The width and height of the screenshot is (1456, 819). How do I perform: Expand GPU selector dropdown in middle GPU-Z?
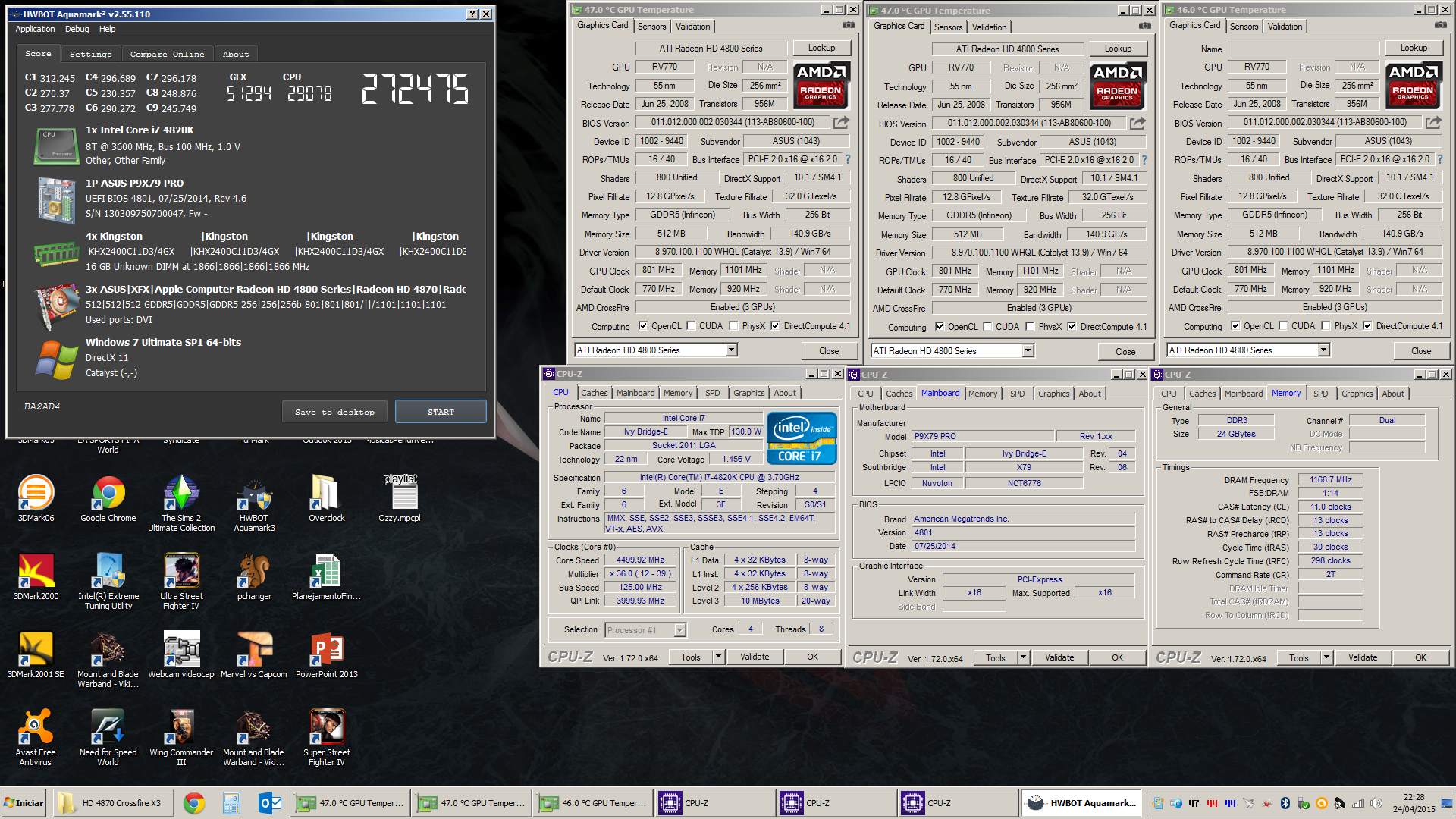tap(1028, 351)
